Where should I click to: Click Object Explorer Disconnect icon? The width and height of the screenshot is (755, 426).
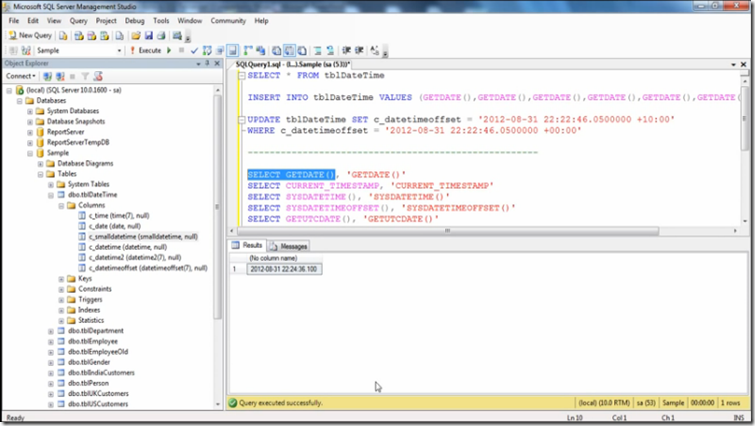[x=60, y=76]
